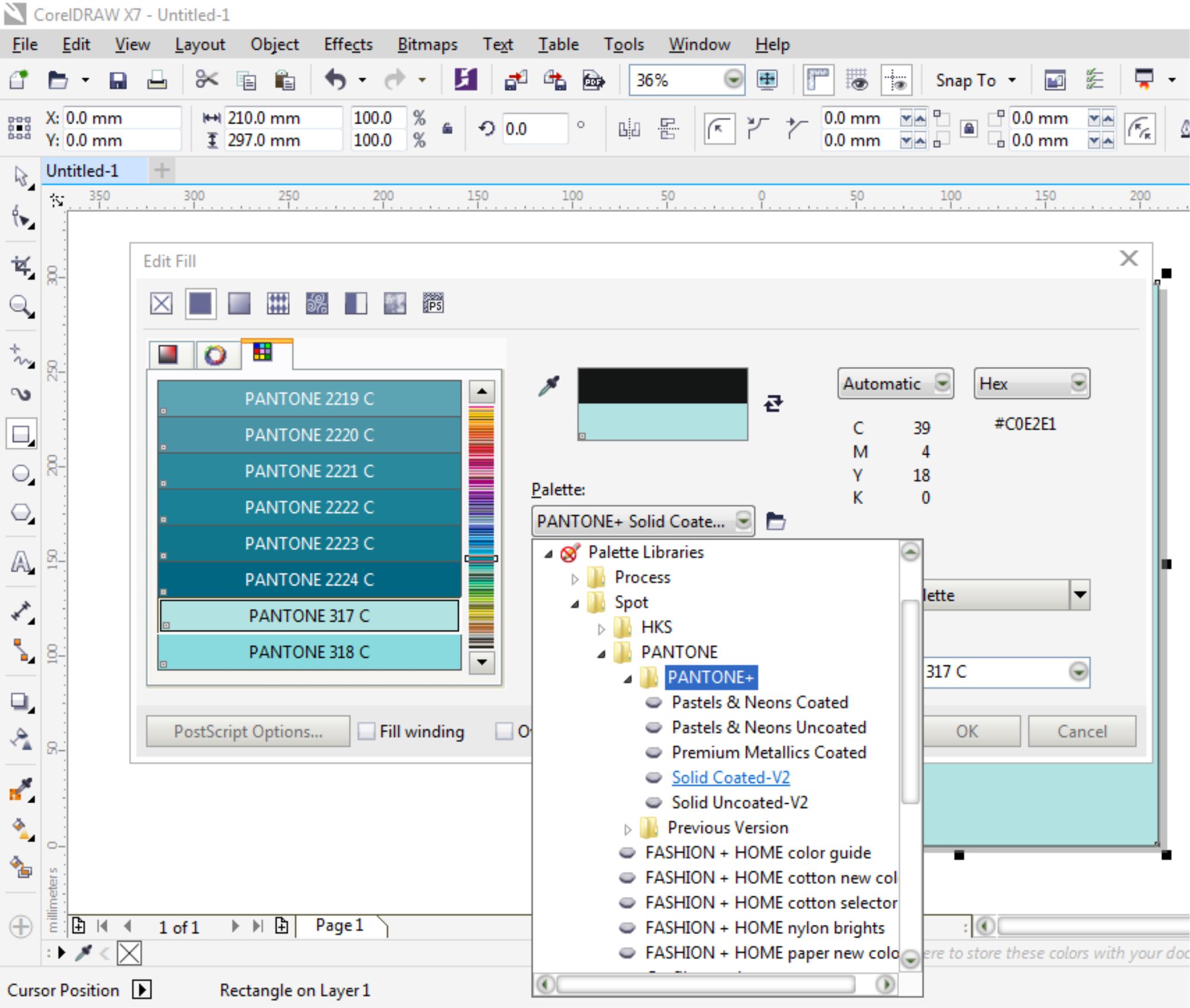Viewport: 1190px width, 1008px height.
Task: Open the Palette selection dropdown
Action: coord(643,521)
